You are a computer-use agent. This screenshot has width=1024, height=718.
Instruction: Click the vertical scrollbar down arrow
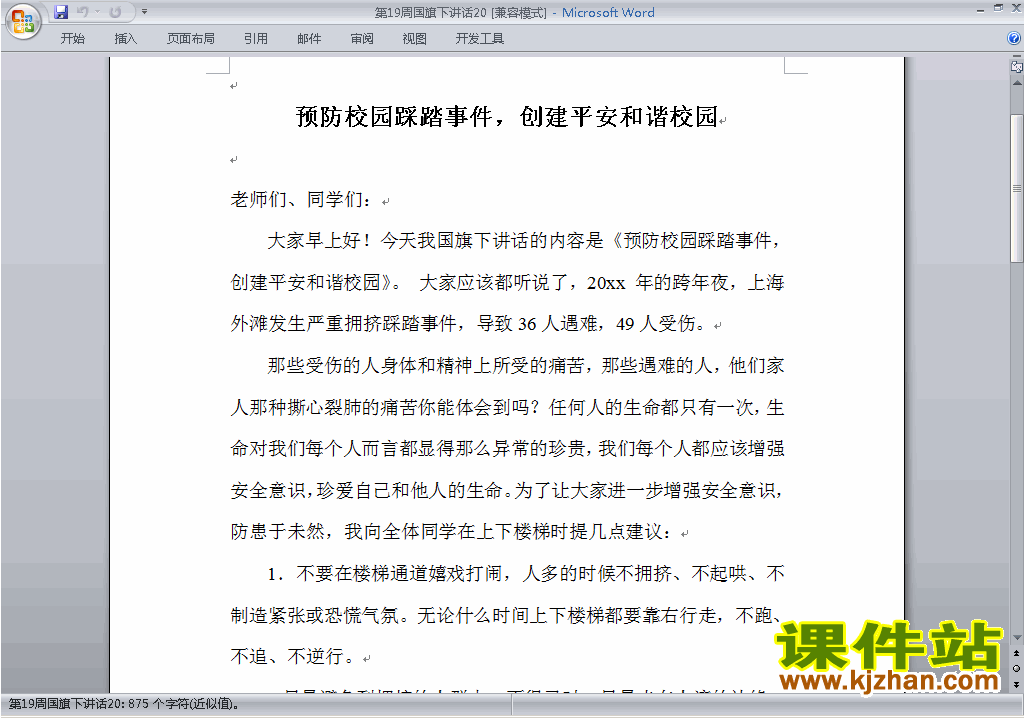pyautogui.click(x=1017, y=638)
